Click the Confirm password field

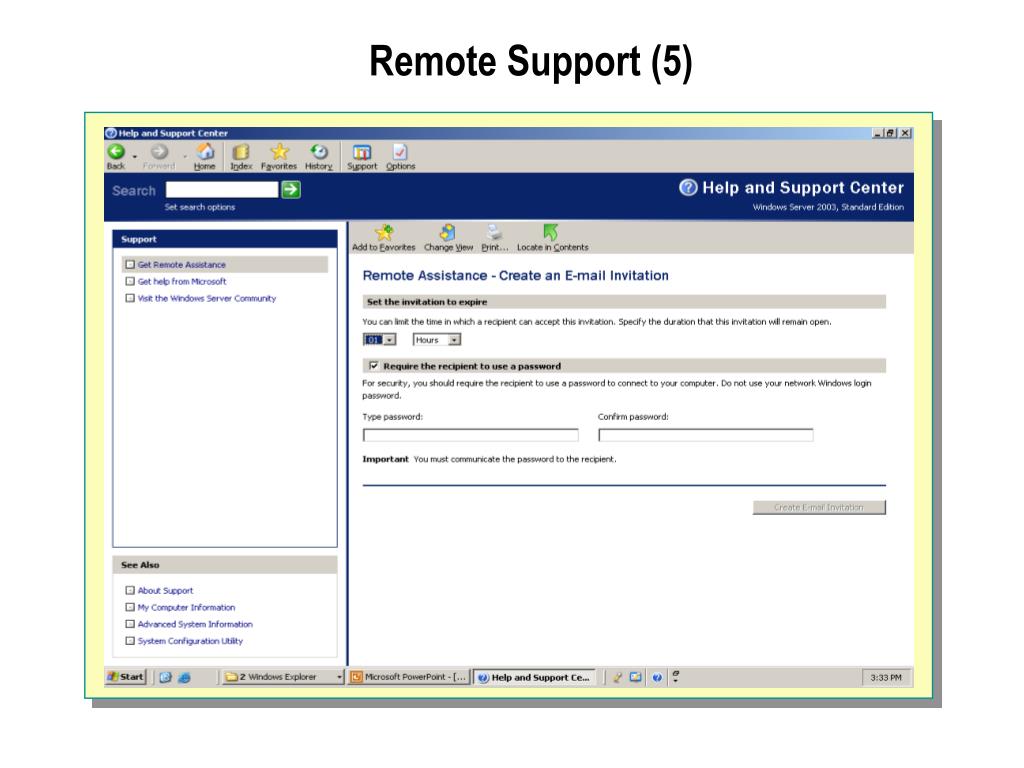[x=706, y=435]
